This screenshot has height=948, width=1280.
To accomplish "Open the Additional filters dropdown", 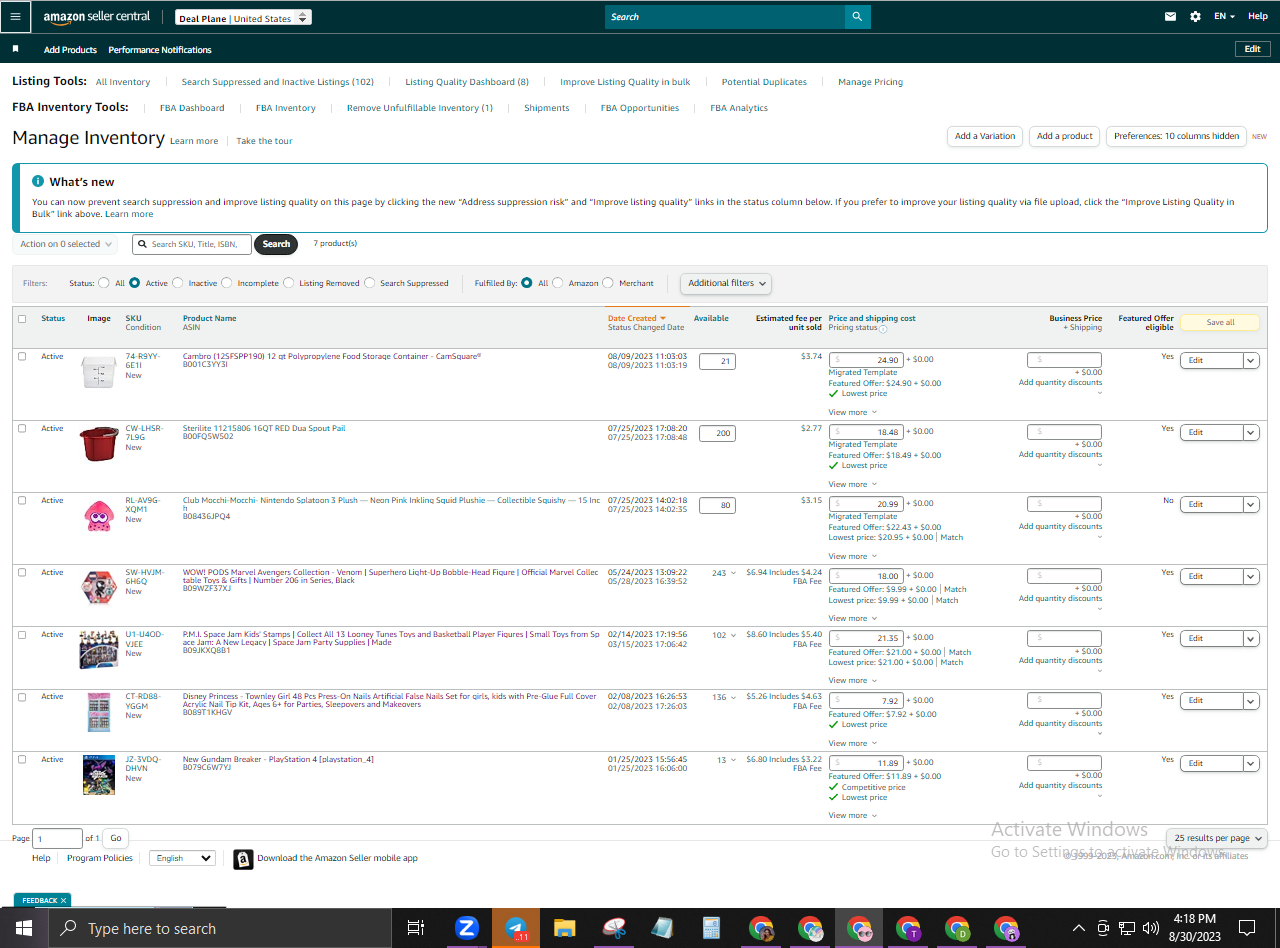I will click(x=726, y=283).
